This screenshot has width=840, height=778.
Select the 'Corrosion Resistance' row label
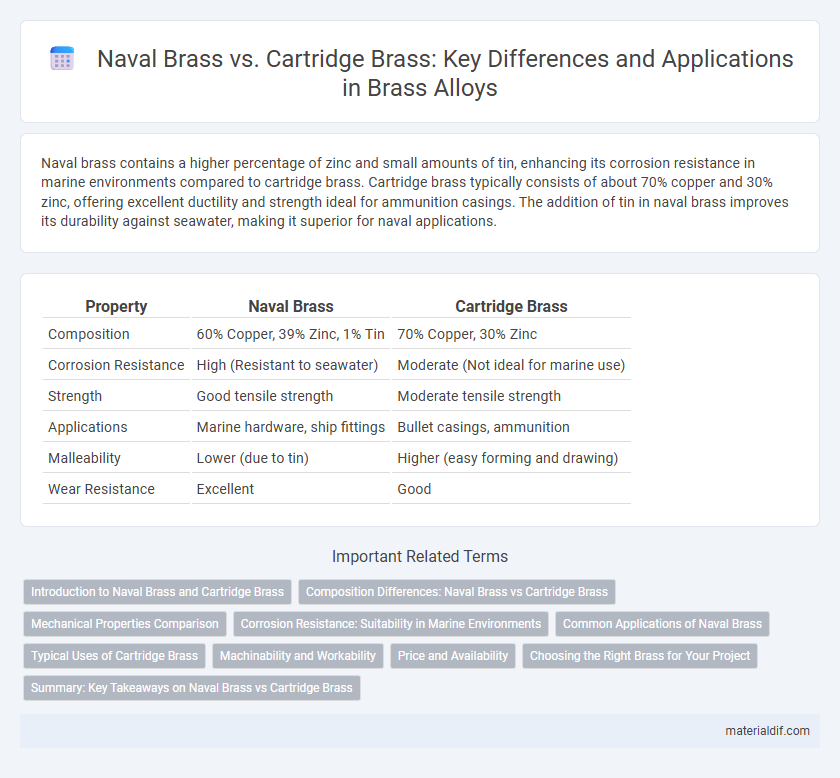point(116,365)
